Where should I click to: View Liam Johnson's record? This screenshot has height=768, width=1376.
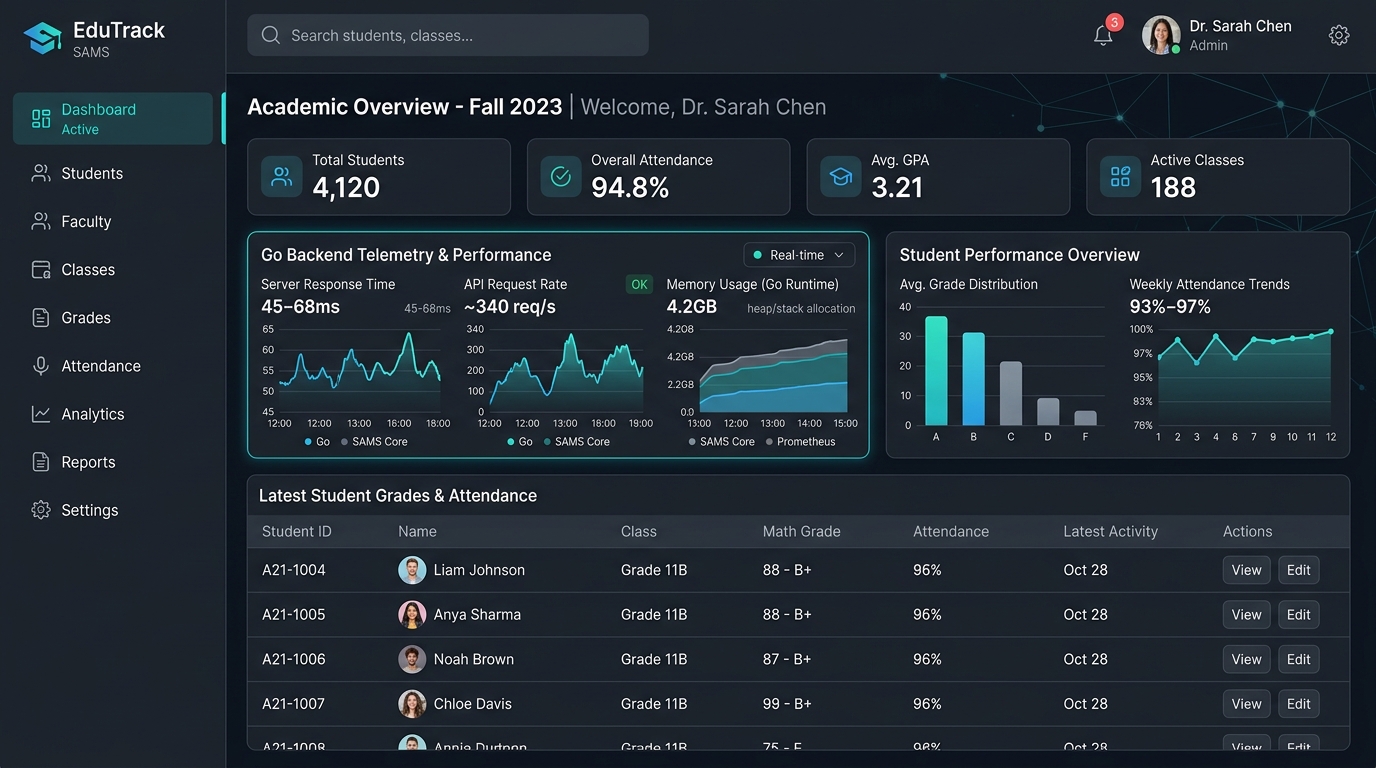1246,570
